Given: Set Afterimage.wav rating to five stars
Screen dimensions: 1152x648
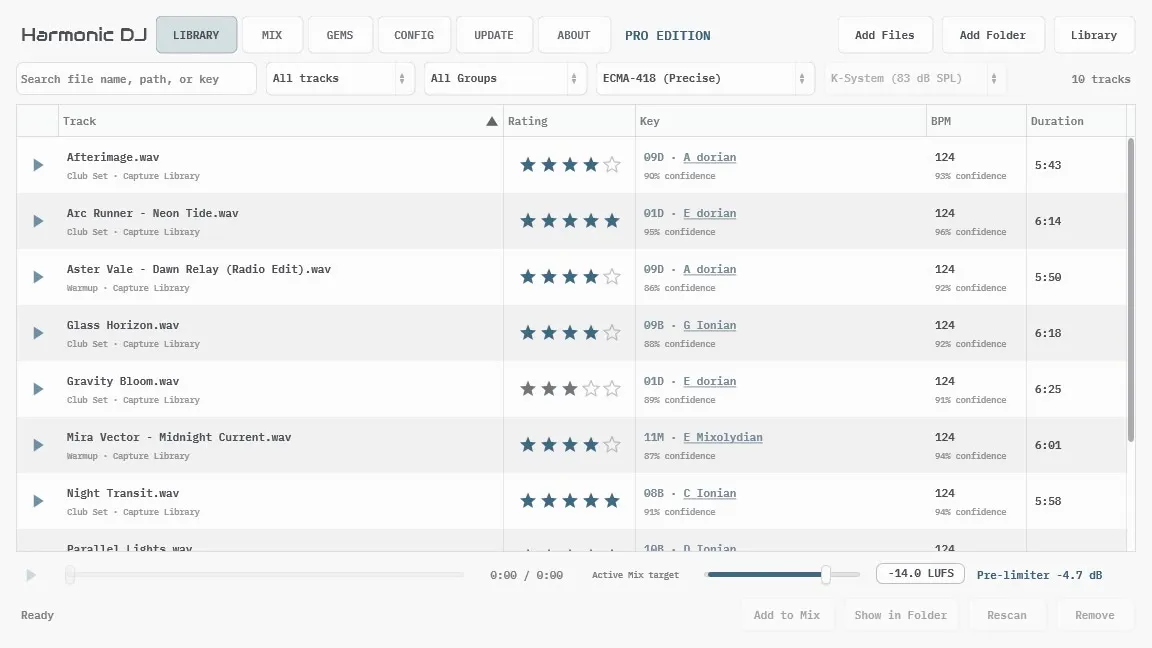Looking at the screenshot, I should [612, 165].
